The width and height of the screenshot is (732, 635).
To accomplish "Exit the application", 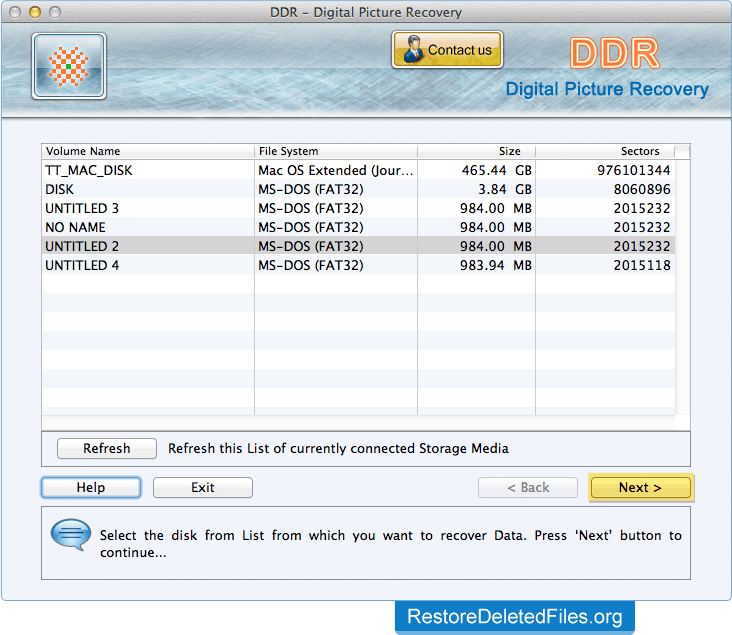I will click(x=203, y=487).
